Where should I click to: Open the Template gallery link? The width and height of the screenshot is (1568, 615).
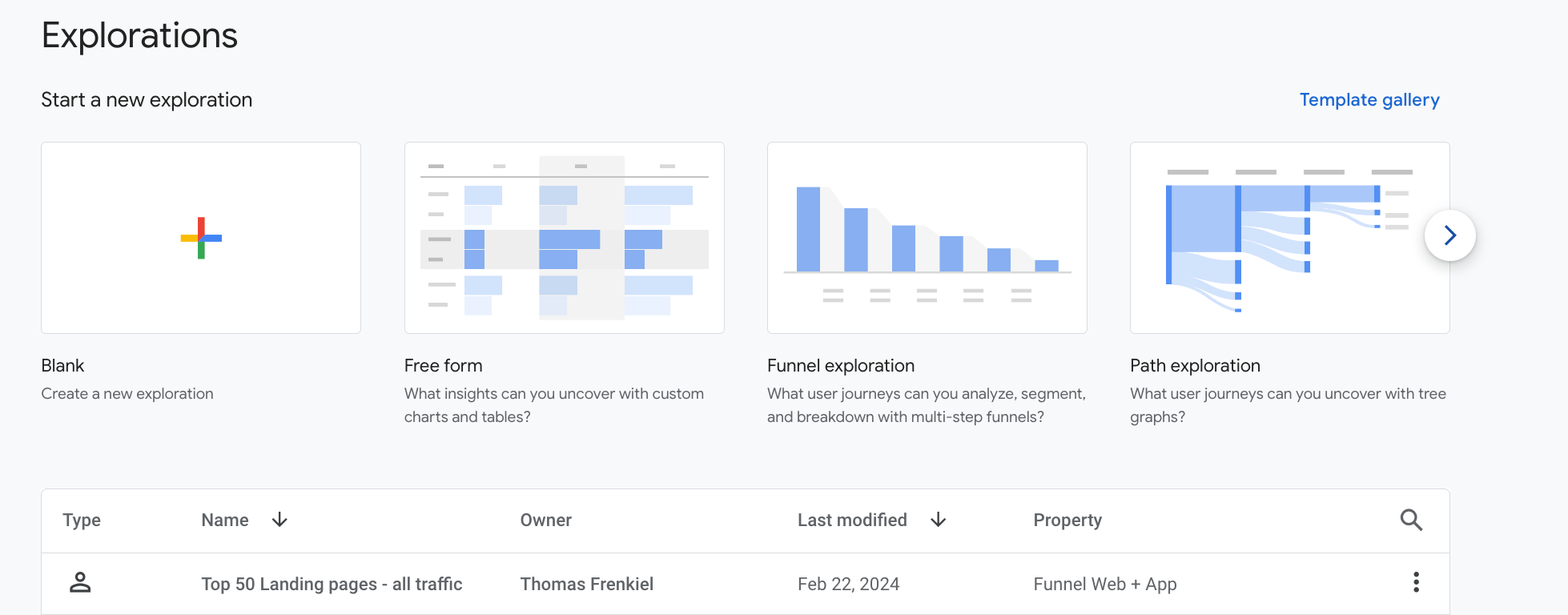pyautogui.click(x=1369, y=100)
